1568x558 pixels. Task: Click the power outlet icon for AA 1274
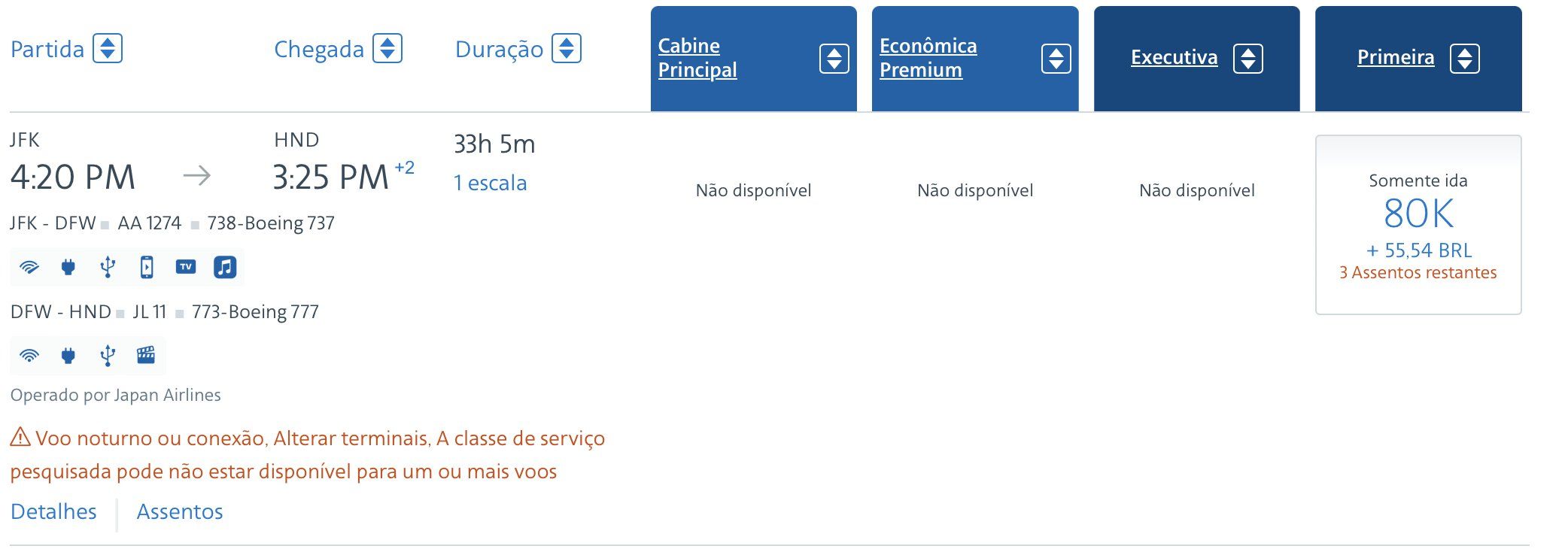point(68,267)
